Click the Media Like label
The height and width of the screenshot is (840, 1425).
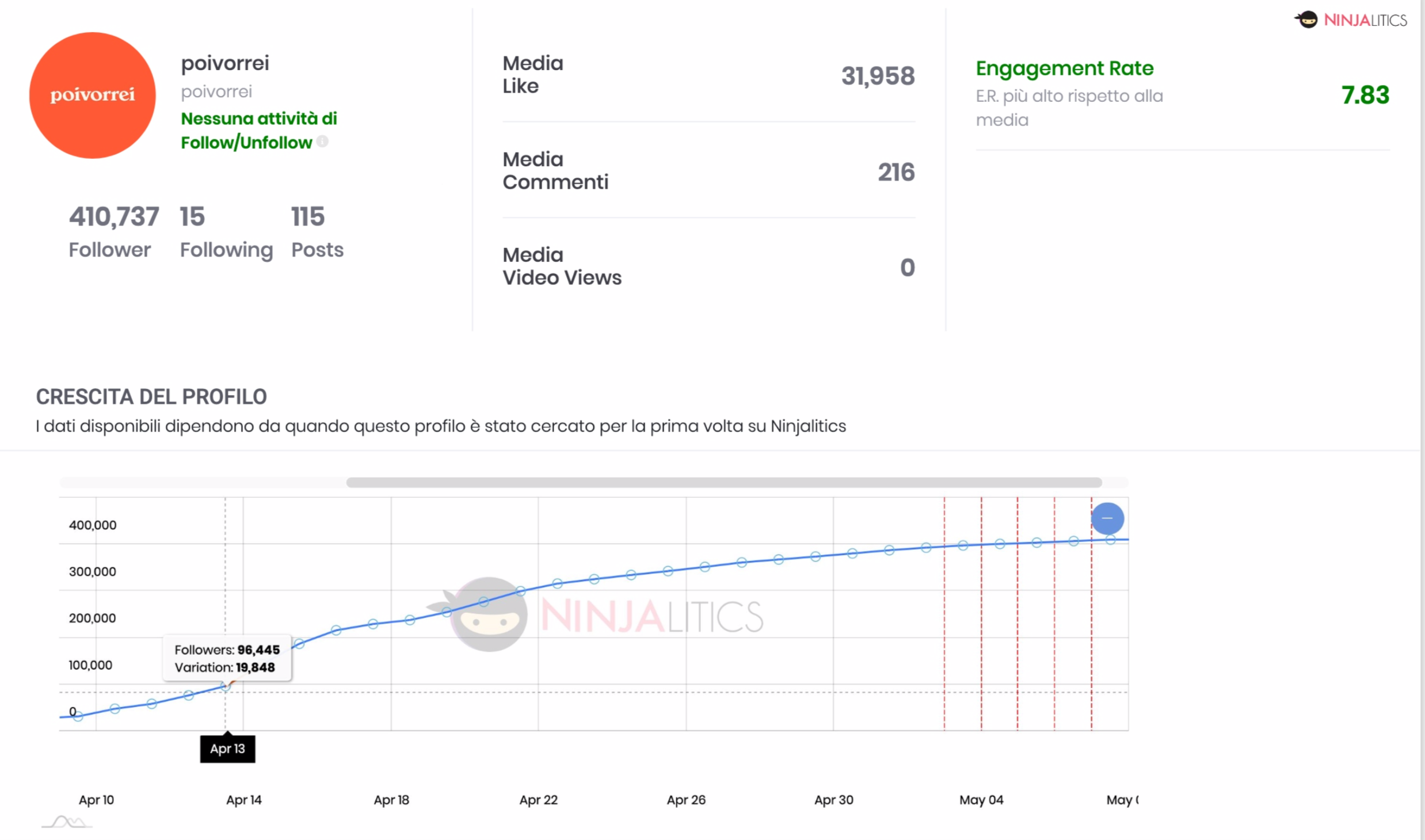click(533, 74)
